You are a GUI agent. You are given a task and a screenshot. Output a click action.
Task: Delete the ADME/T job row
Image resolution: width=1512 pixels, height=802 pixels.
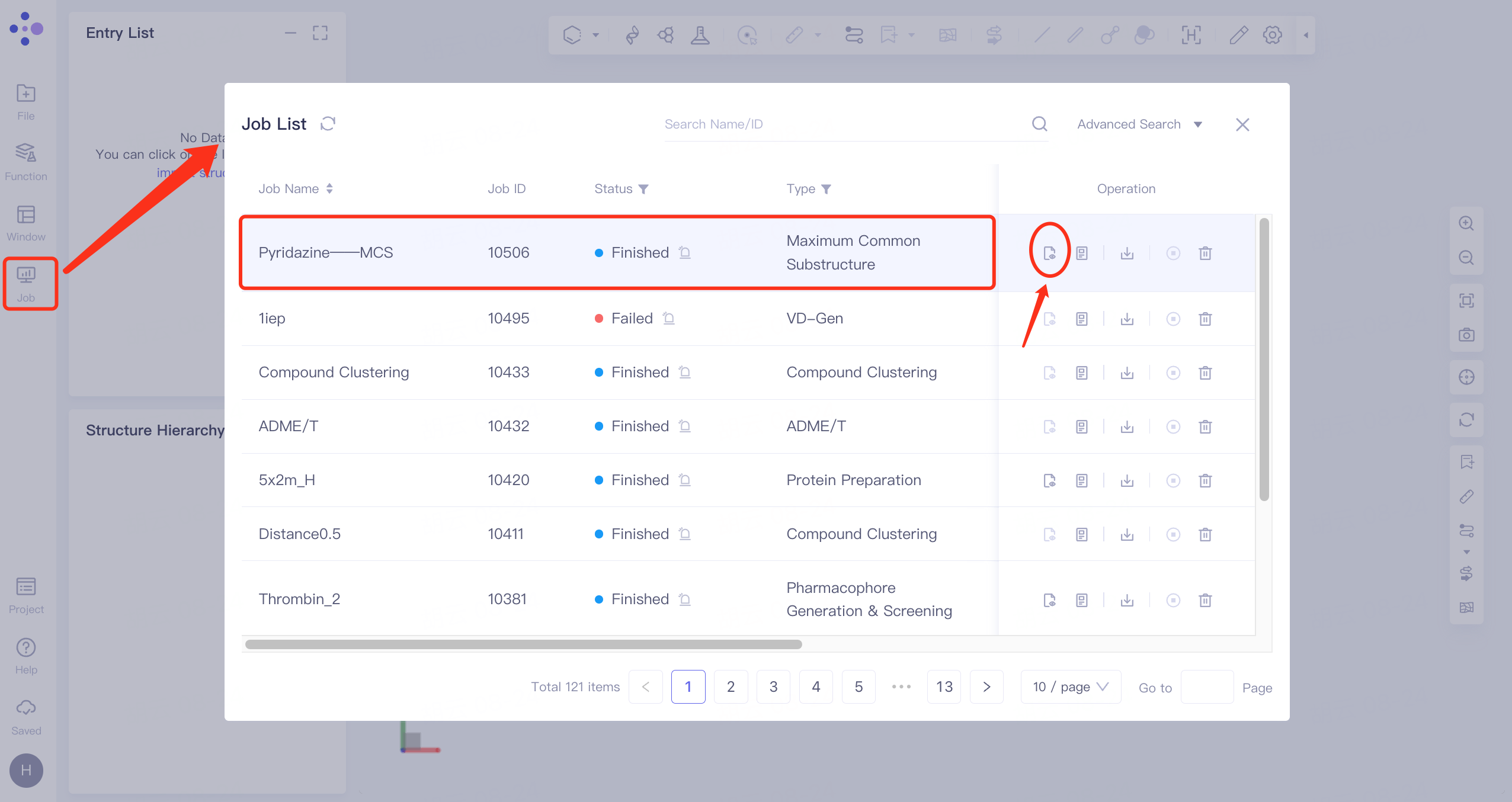coord(1205,426)
